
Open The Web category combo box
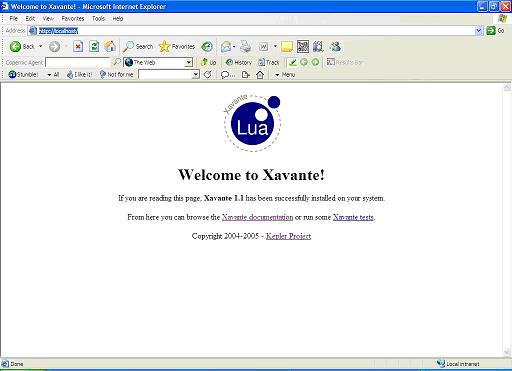(x=158, y=62)
